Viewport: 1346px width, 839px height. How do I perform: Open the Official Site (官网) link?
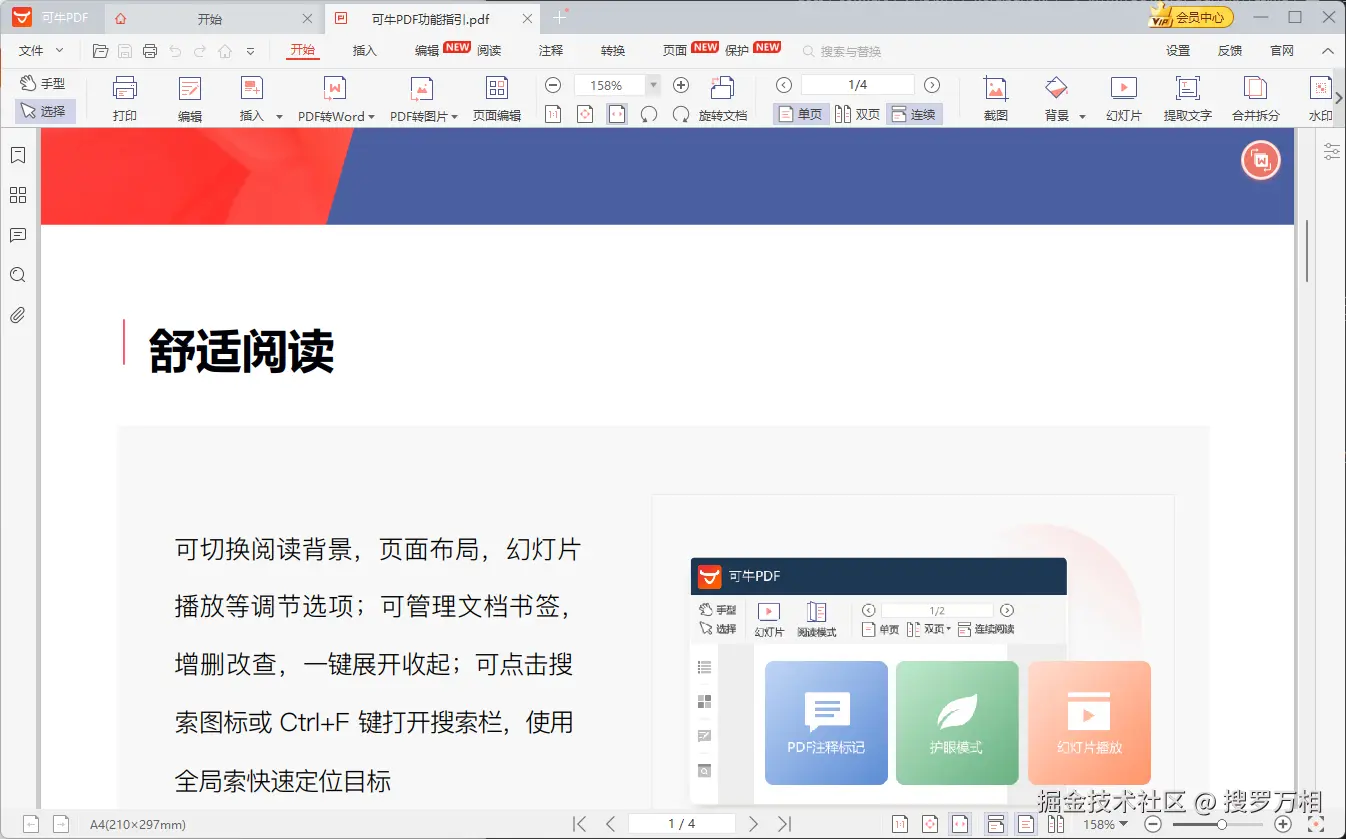click(x=1282, y=51)
